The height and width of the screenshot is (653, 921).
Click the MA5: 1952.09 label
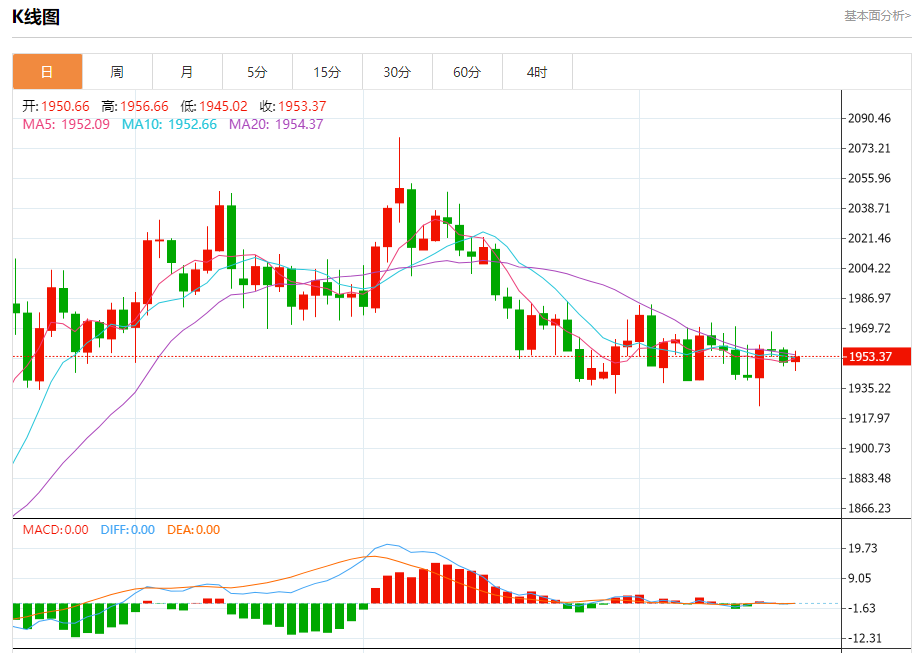66,124
